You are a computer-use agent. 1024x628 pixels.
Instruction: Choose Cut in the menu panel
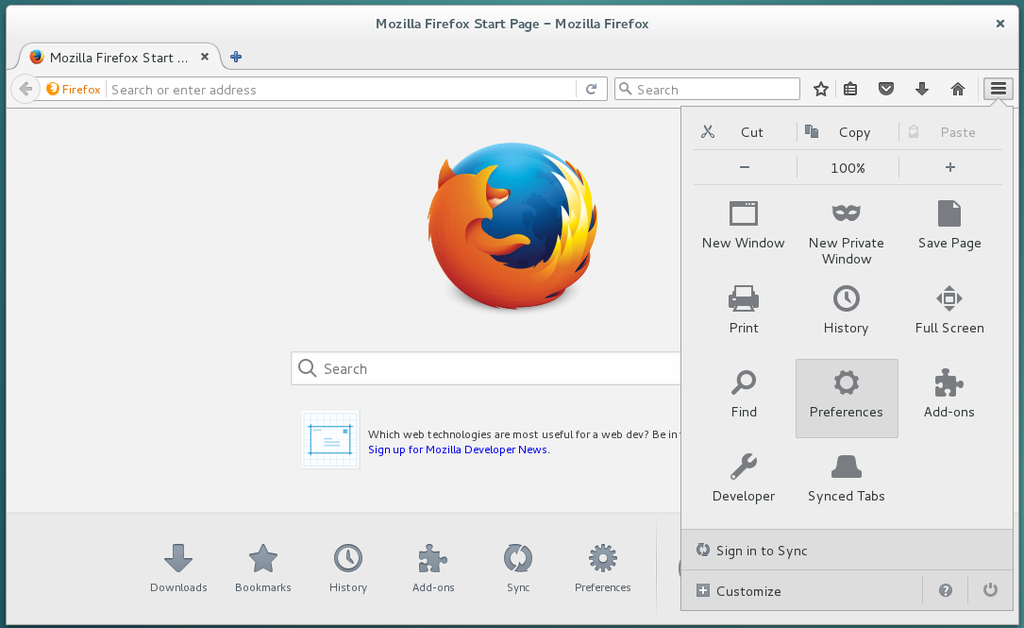coord(744,132)
